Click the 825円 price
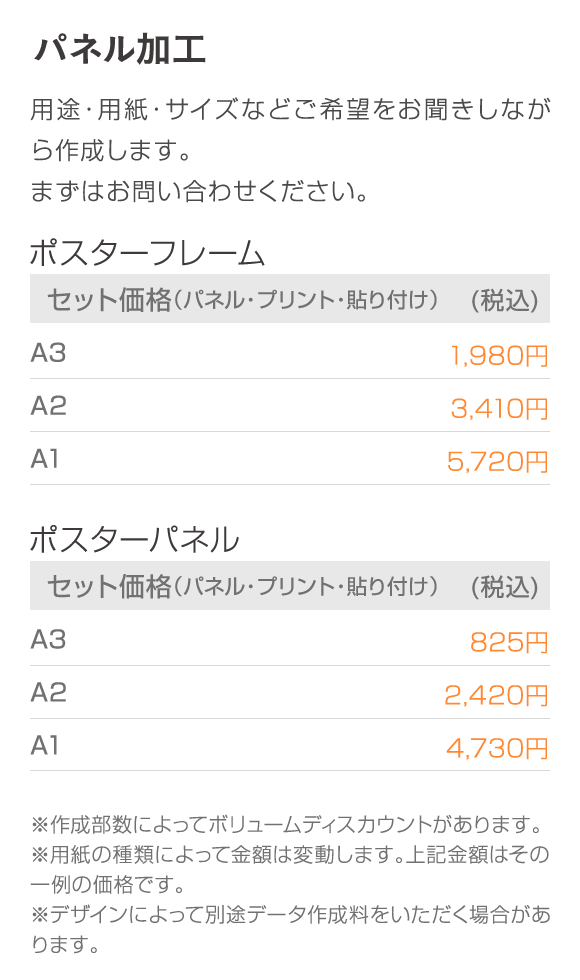Image resolution: width=580 pixels, height=980 pixels. [x=509, y=642]
